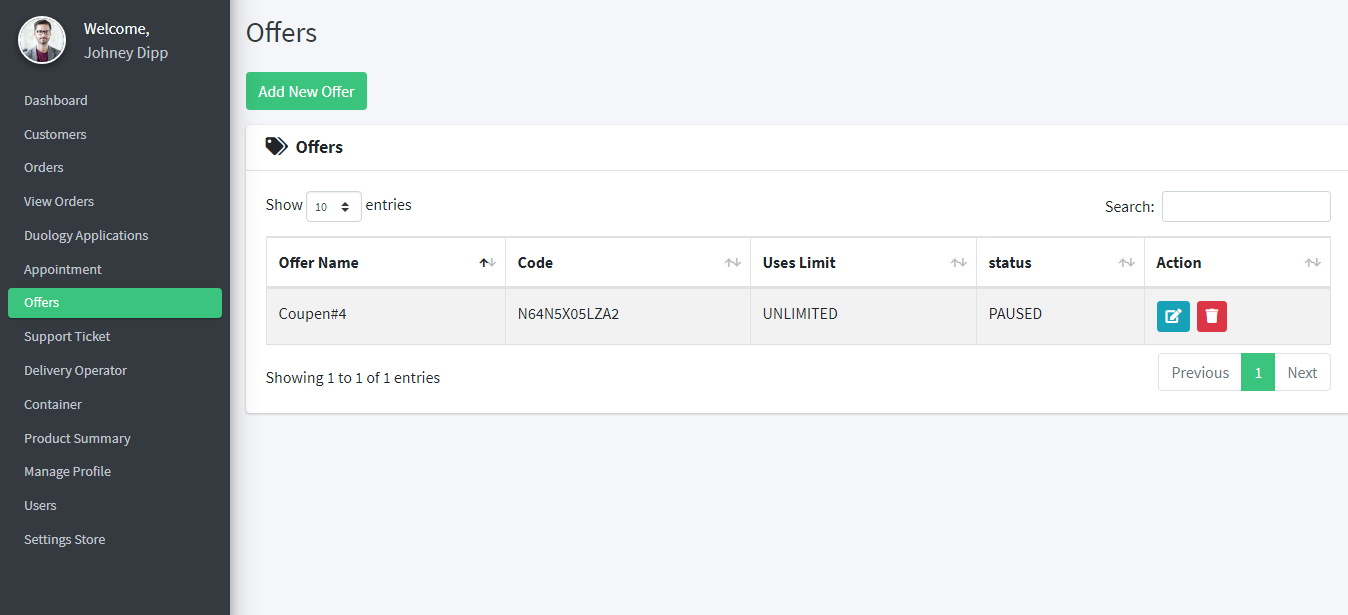Image resolution: width=1348 pixels, height=615 pixels.
Task: Sort table by Code column arrows
Action: coord(733,263)
